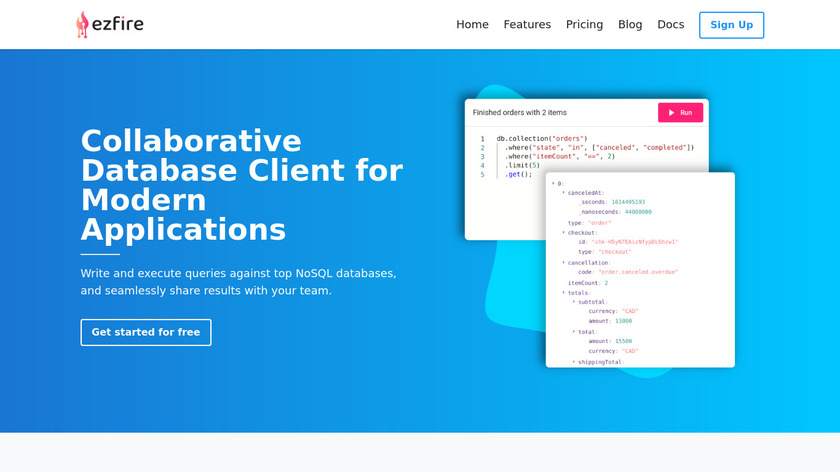Click code line db.collection("orders")
Viewport: 840px width, 472px height.
tap(542, 138)
